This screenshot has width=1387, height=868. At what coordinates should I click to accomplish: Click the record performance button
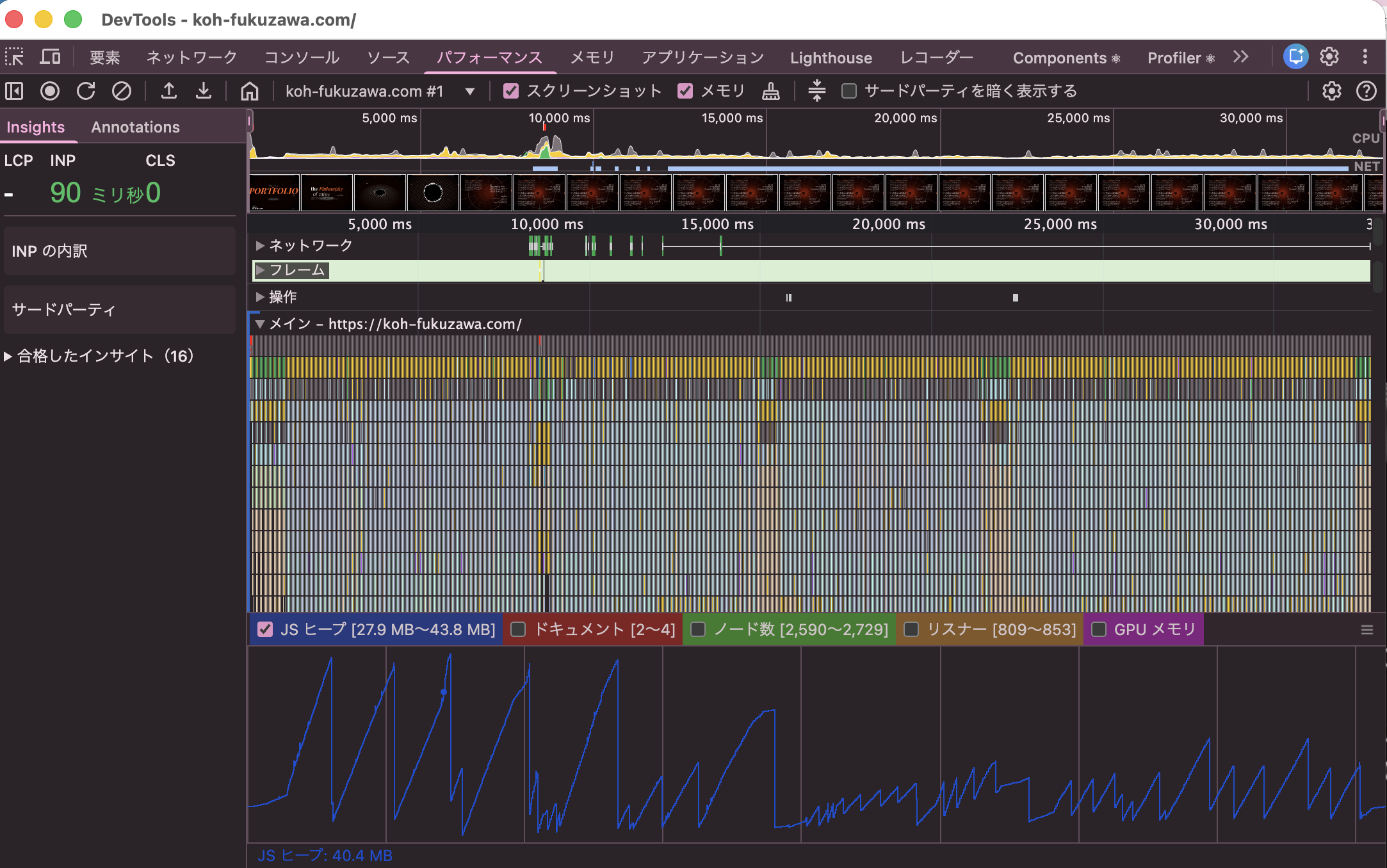(x=49, y=92)
